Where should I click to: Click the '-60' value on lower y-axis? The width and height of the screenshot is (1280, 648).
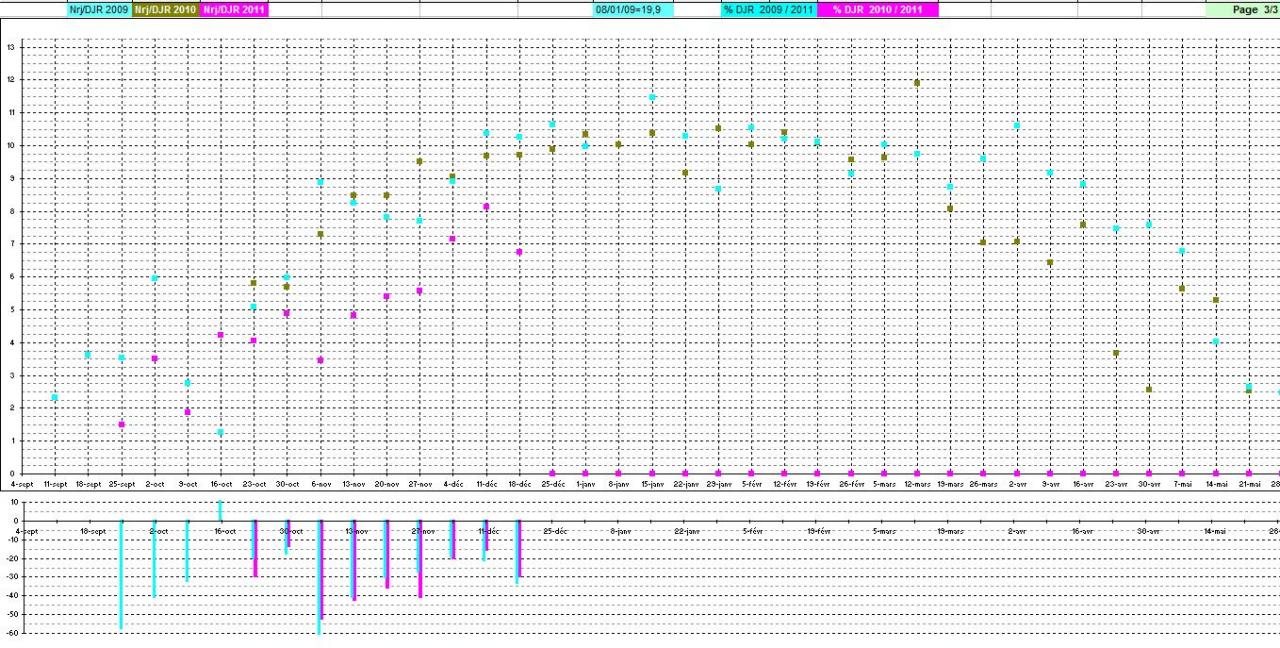[10, 632]
